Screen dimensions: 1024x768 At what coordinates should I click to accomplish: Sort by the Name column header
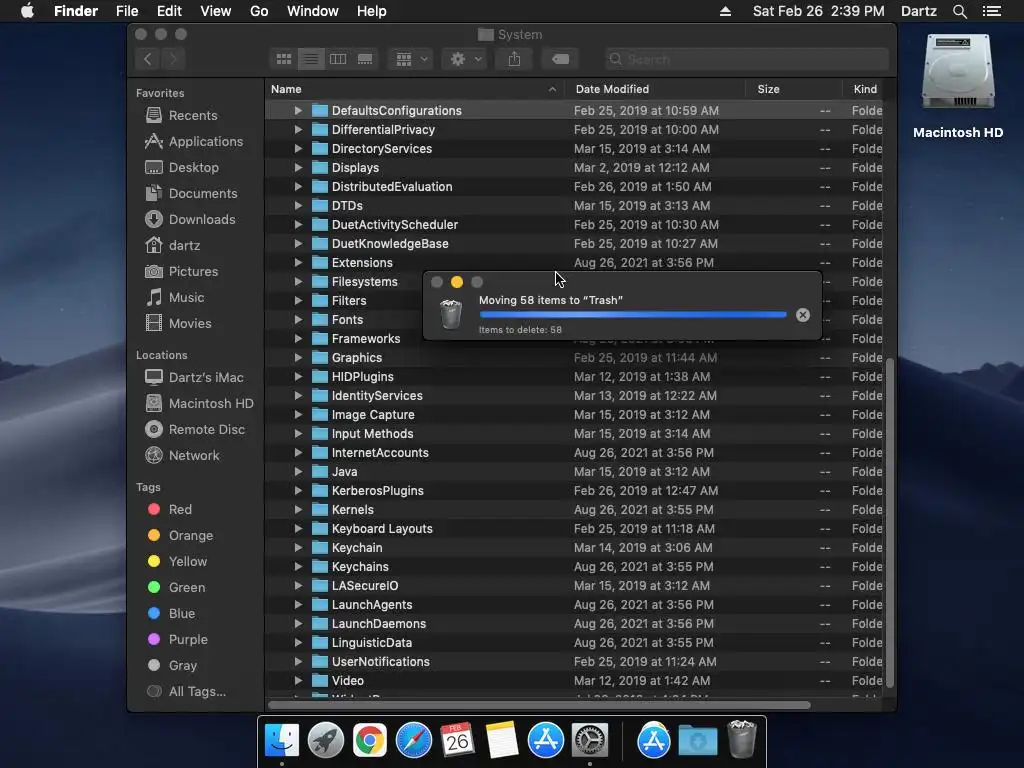point(415,89)
